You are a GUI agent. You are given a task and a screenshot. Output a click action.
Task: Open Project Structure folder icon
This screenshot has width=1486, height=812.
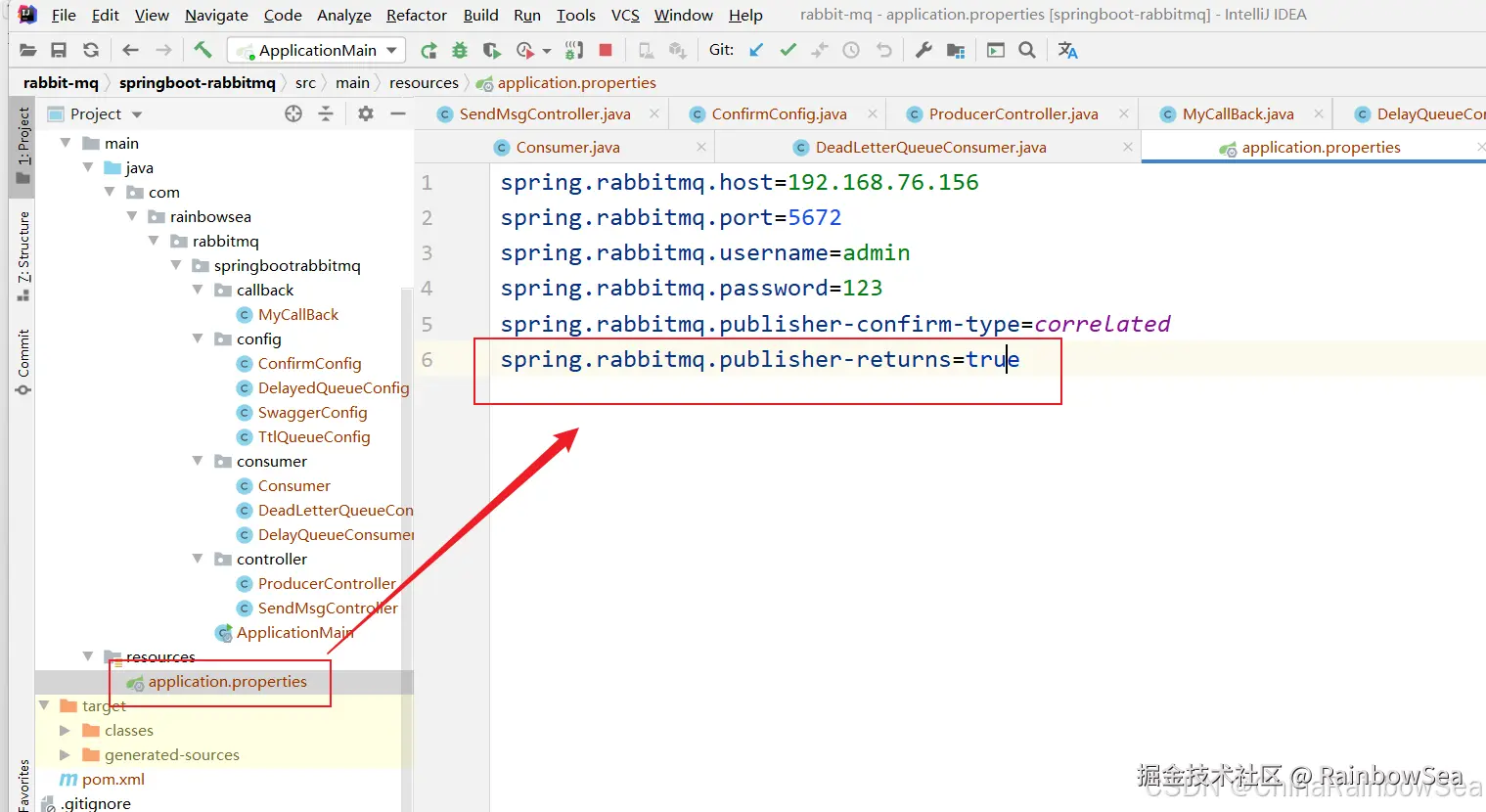click(956, 50)
